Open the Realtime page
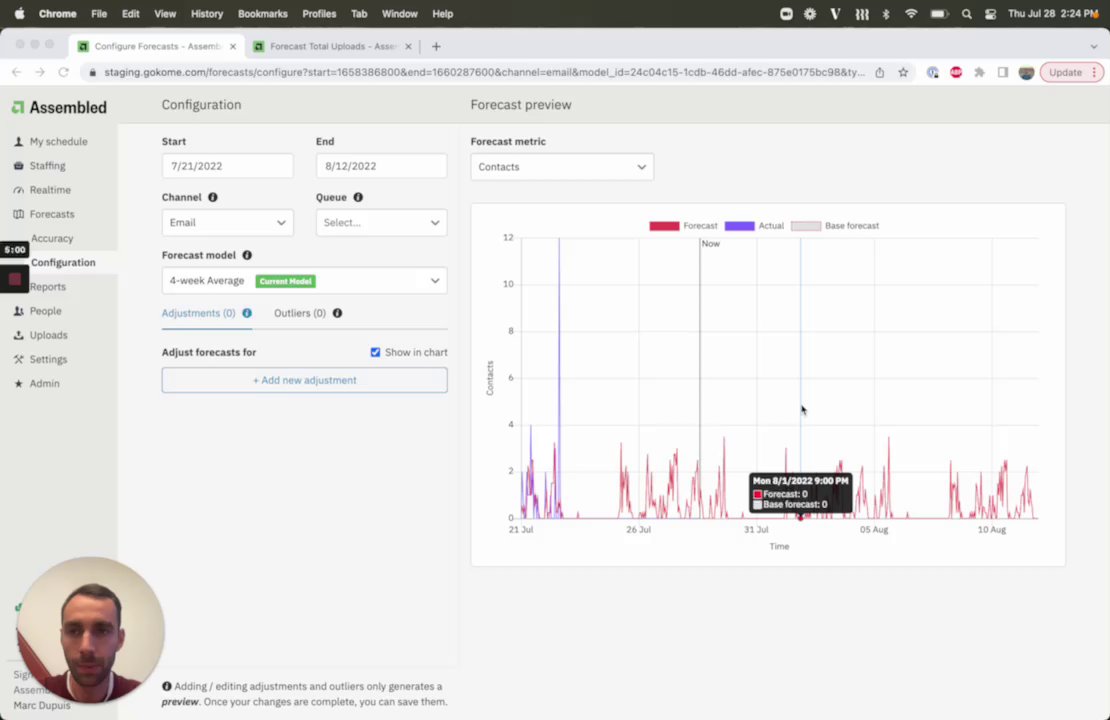Screen dimensions: 1110x720 [42, 190]
